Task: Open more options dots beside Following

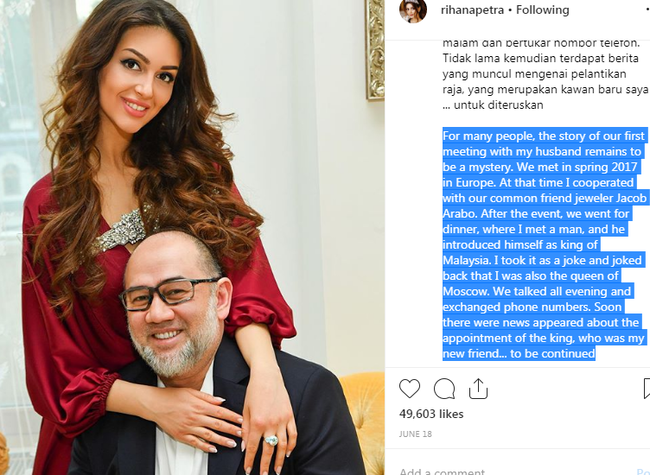Action: (x=648, y=9)
